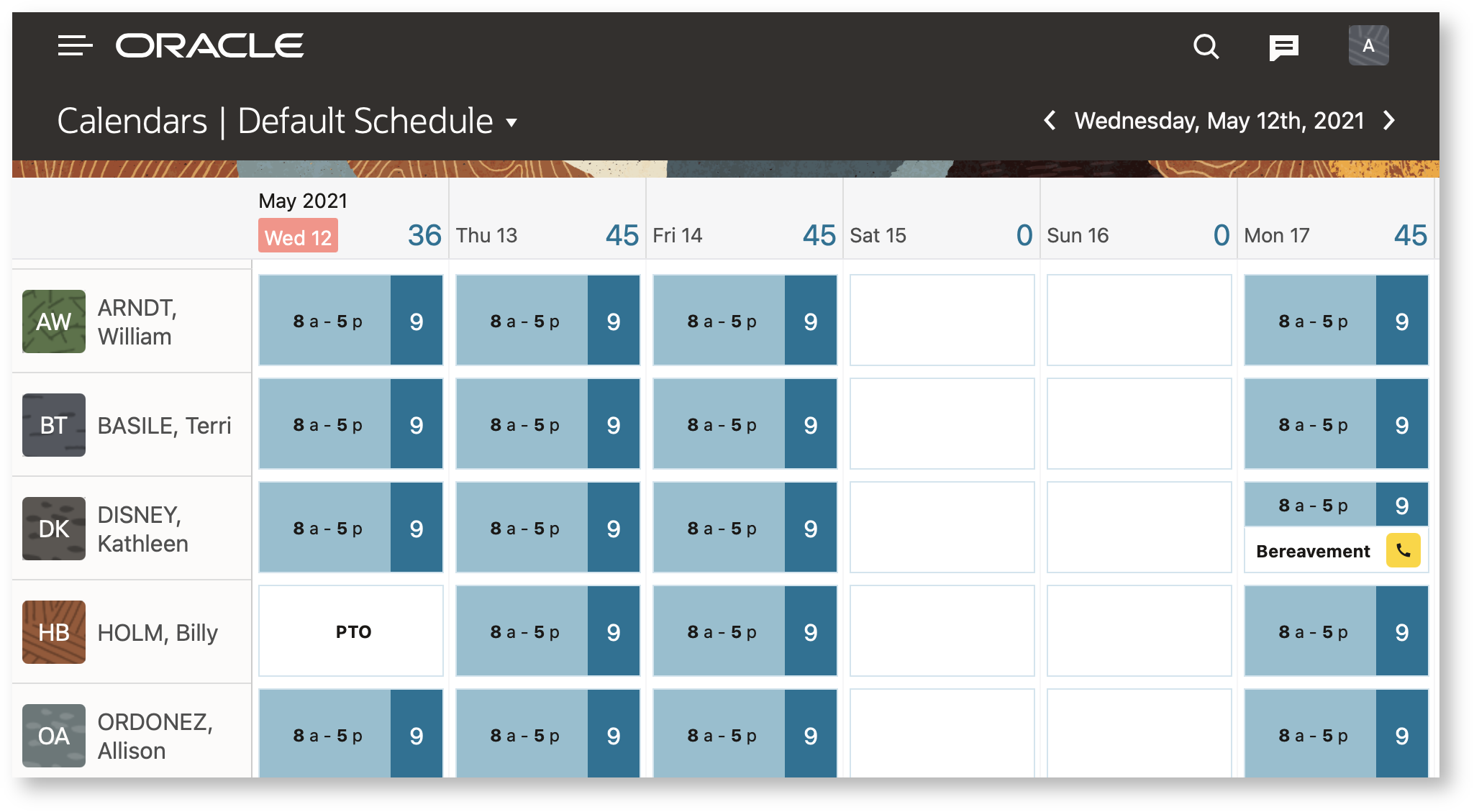Select Kathleen Disney's profile avatar
The image size is (1474, 812).
[54, 529]
